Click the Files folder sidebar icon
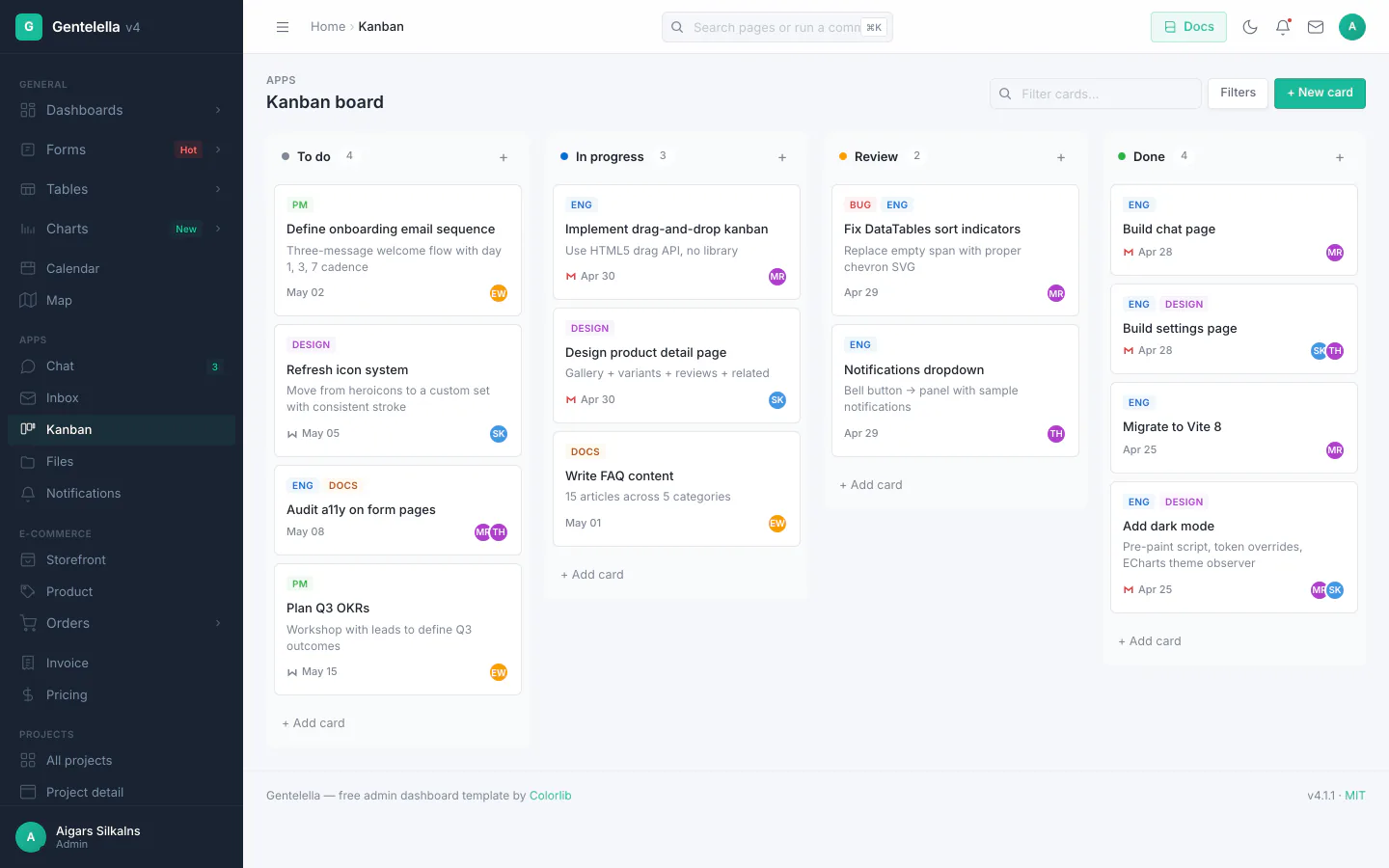Image resolution: width=1389 pixels, height=868 pixels. point(28,461)
